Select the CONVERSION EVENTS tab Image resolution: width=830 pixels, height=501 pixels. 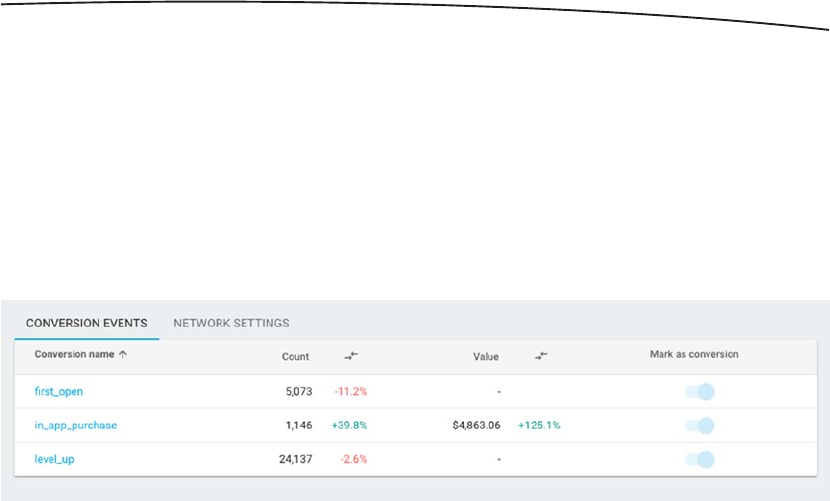[86, 323]
